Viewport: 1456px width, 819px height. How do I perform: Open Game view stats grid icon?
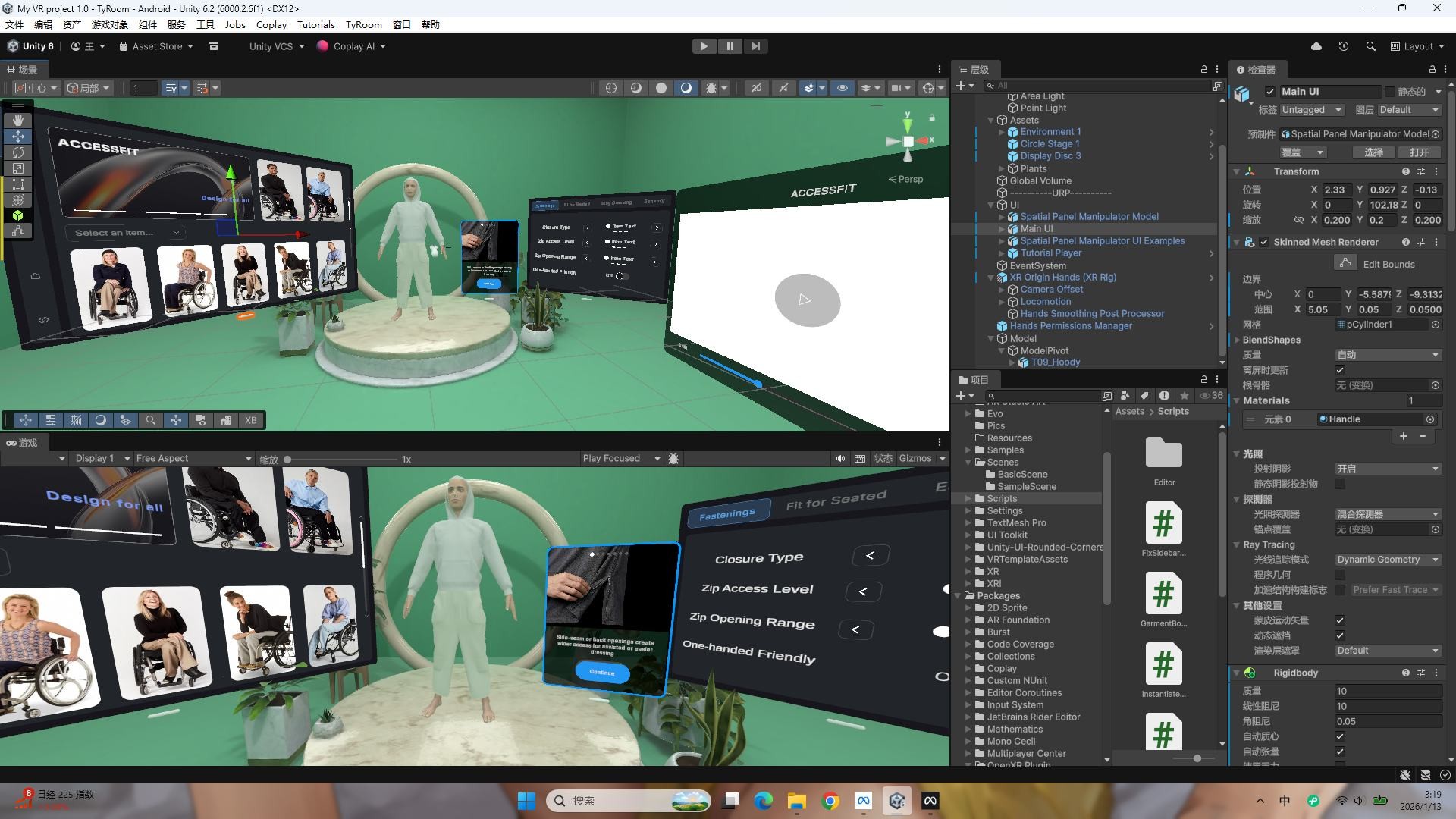pos(860,459)
